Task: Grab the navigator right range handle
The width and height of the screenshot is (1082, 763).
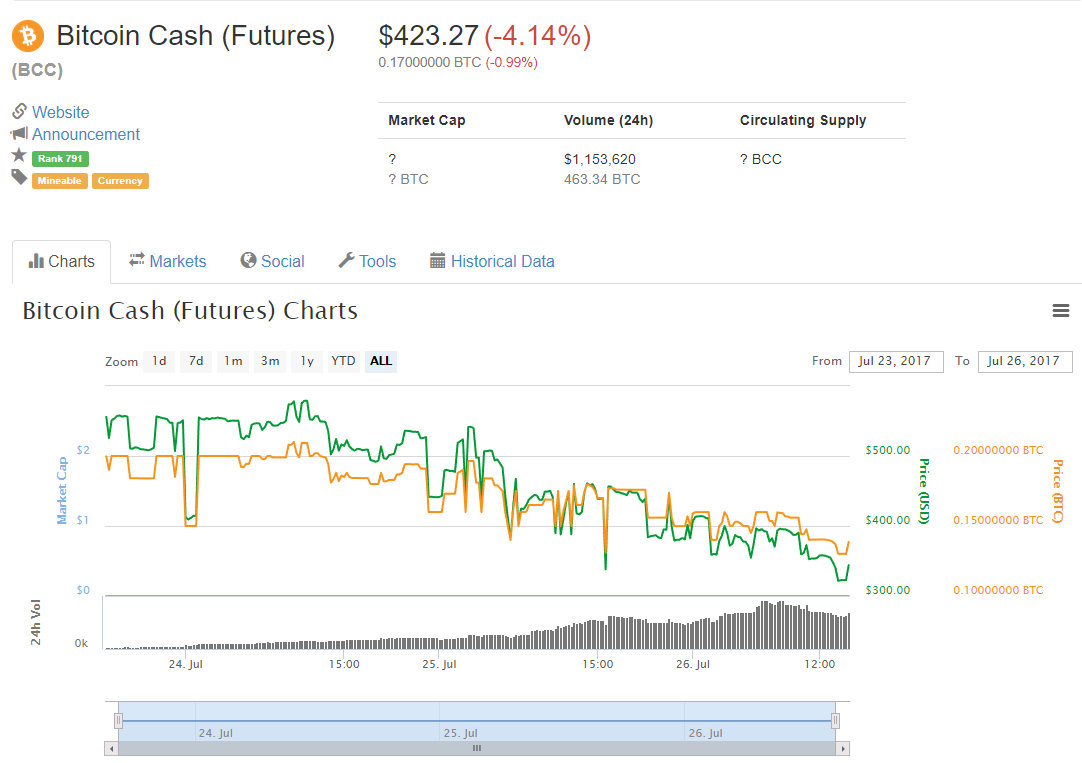Action: click(836, 721)
